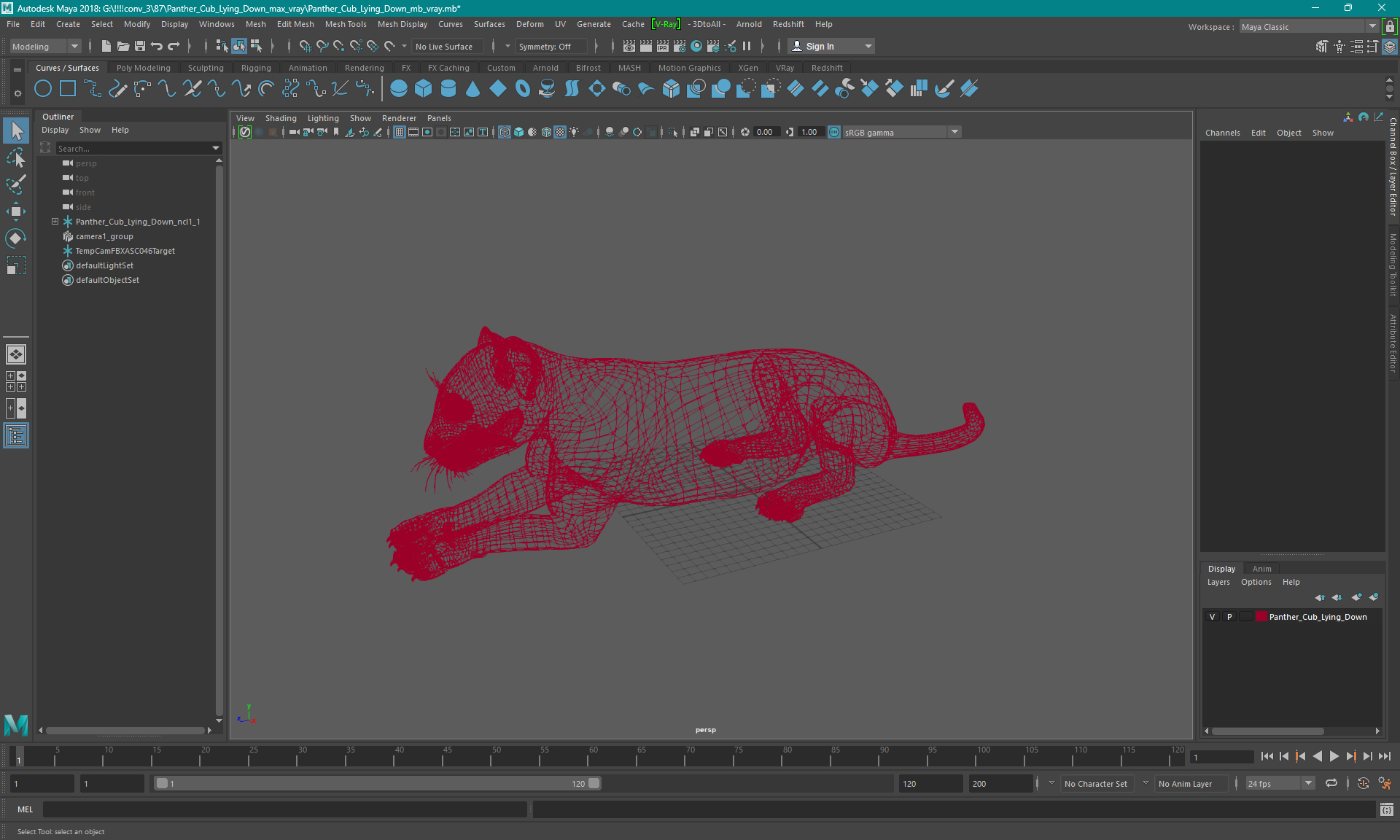This screenshot has width=1400, height=840.
Task: Toggle layer visibility V for Panther_Cub_Lying_Down
Action: coord(1213,617)
